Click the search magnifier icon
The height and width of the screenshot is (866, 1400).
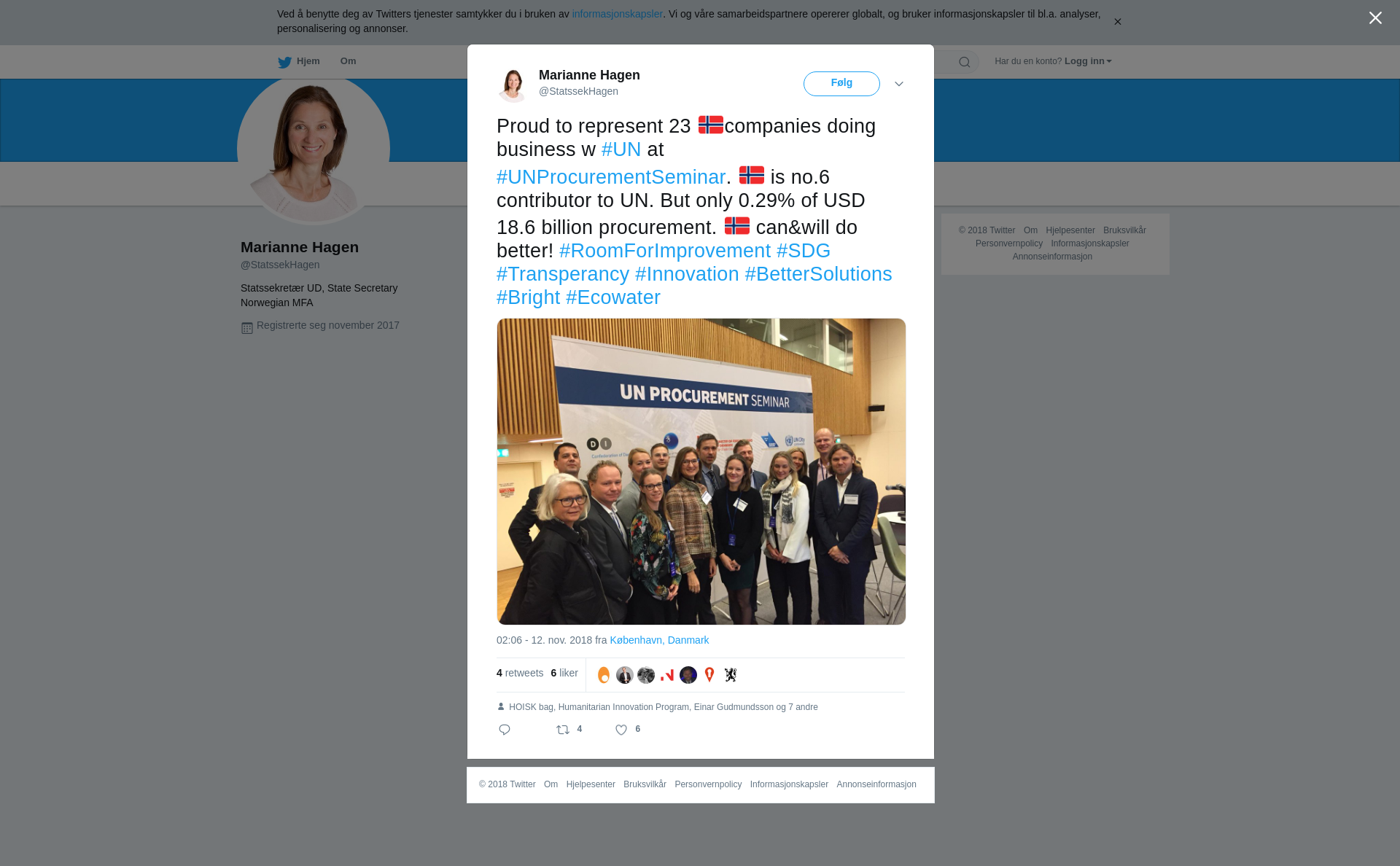click(965, 62)
